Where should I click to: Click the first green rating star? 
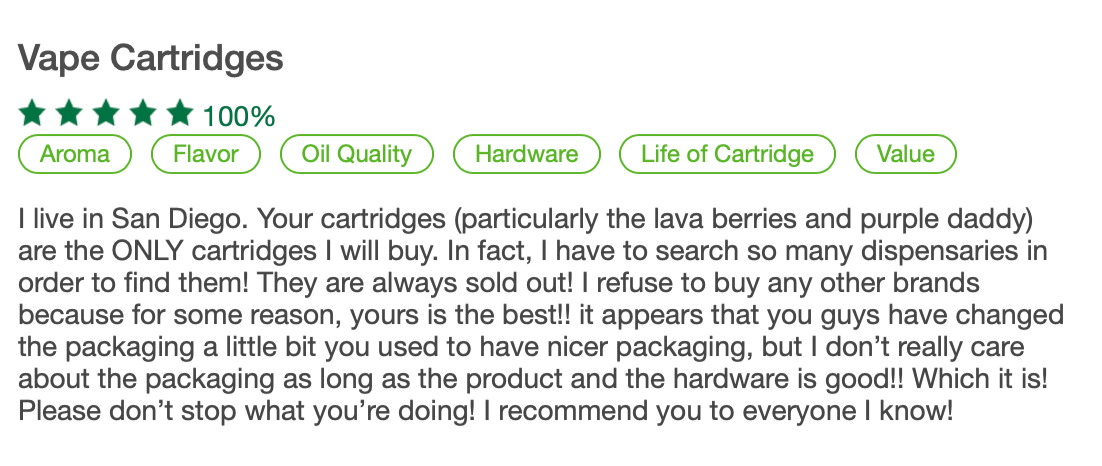coord(32,112)
